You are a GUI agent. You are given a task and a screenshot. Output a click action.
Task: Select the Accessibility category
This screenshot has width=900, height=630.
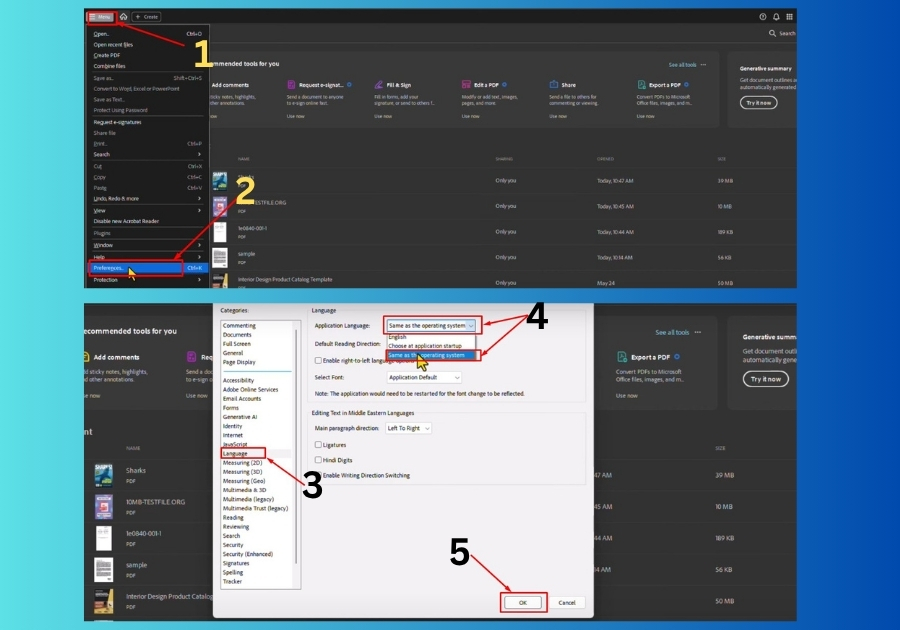tap(238, 380)
